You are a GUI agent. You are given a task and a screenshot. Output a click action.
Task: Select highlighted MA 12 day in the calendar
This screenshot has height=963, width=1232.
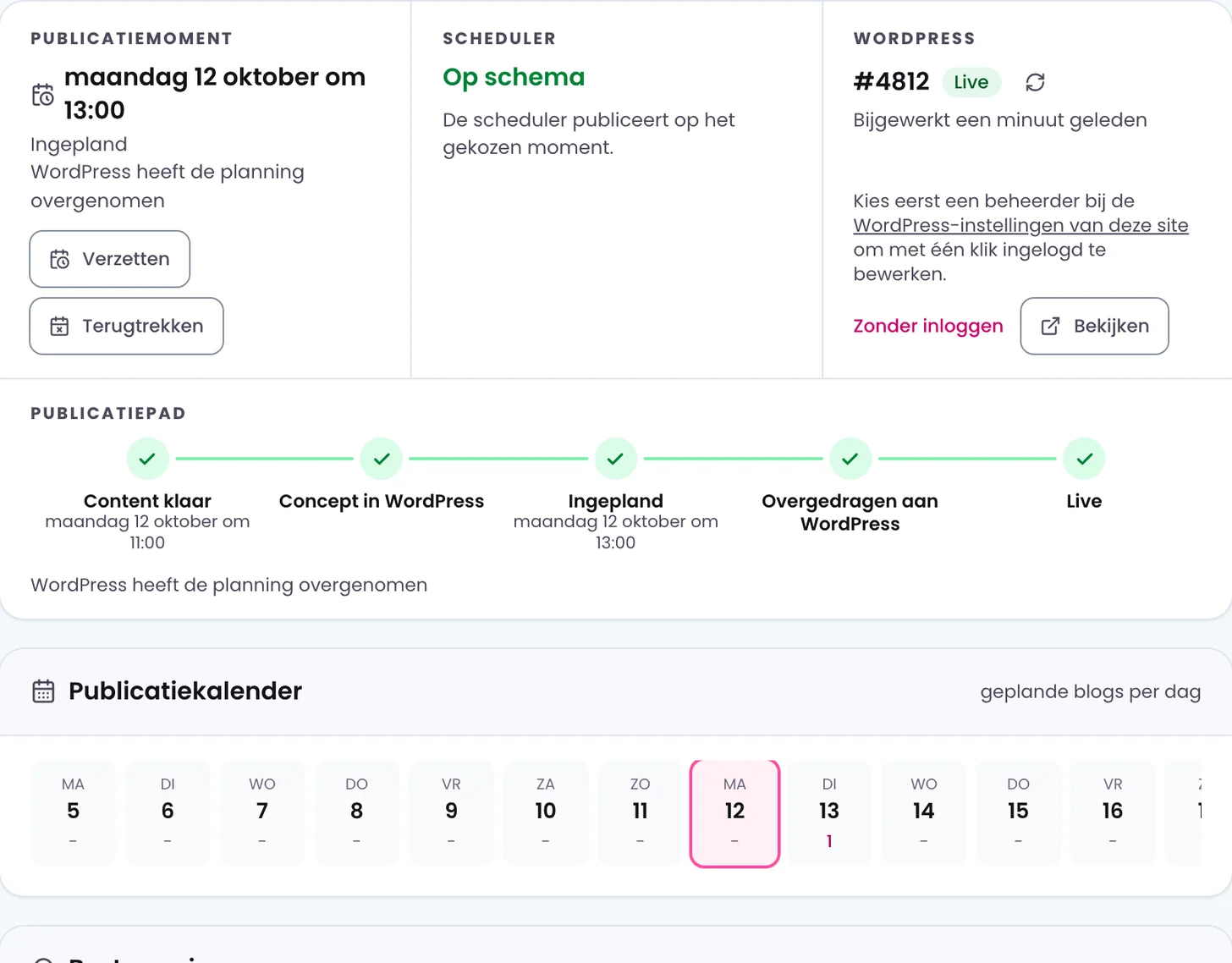(734, 813)
